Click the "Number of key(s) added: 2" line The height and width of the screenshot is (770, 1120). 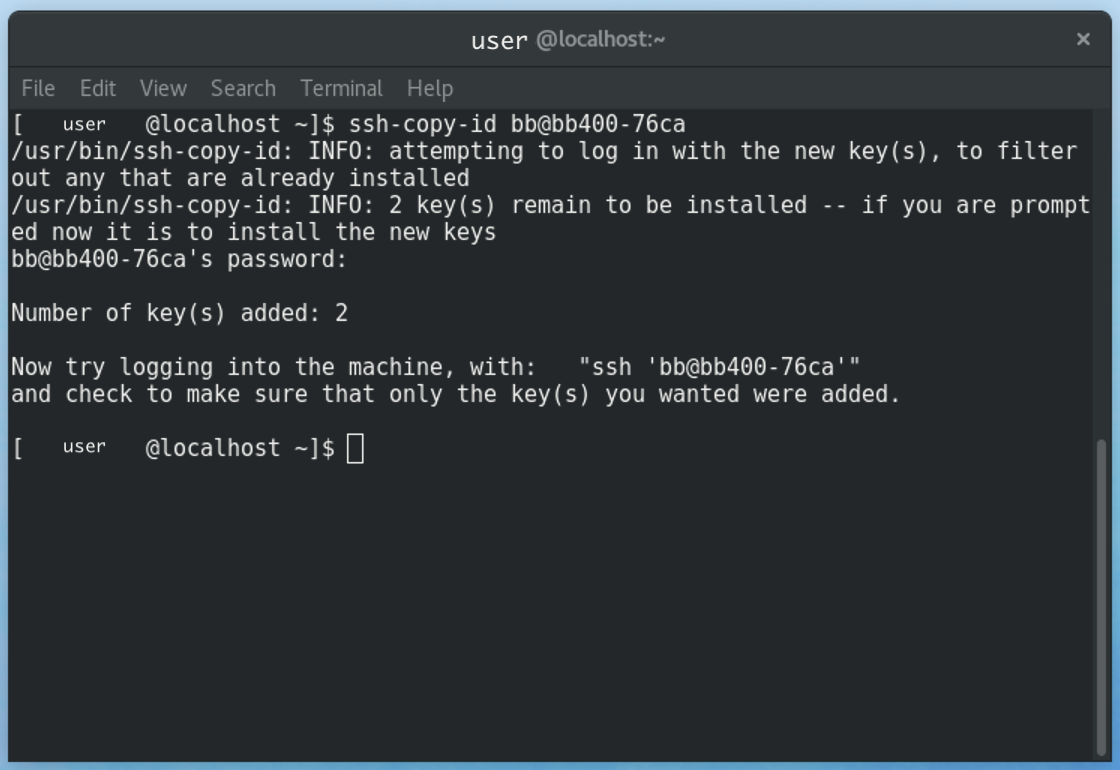point(180,314)
